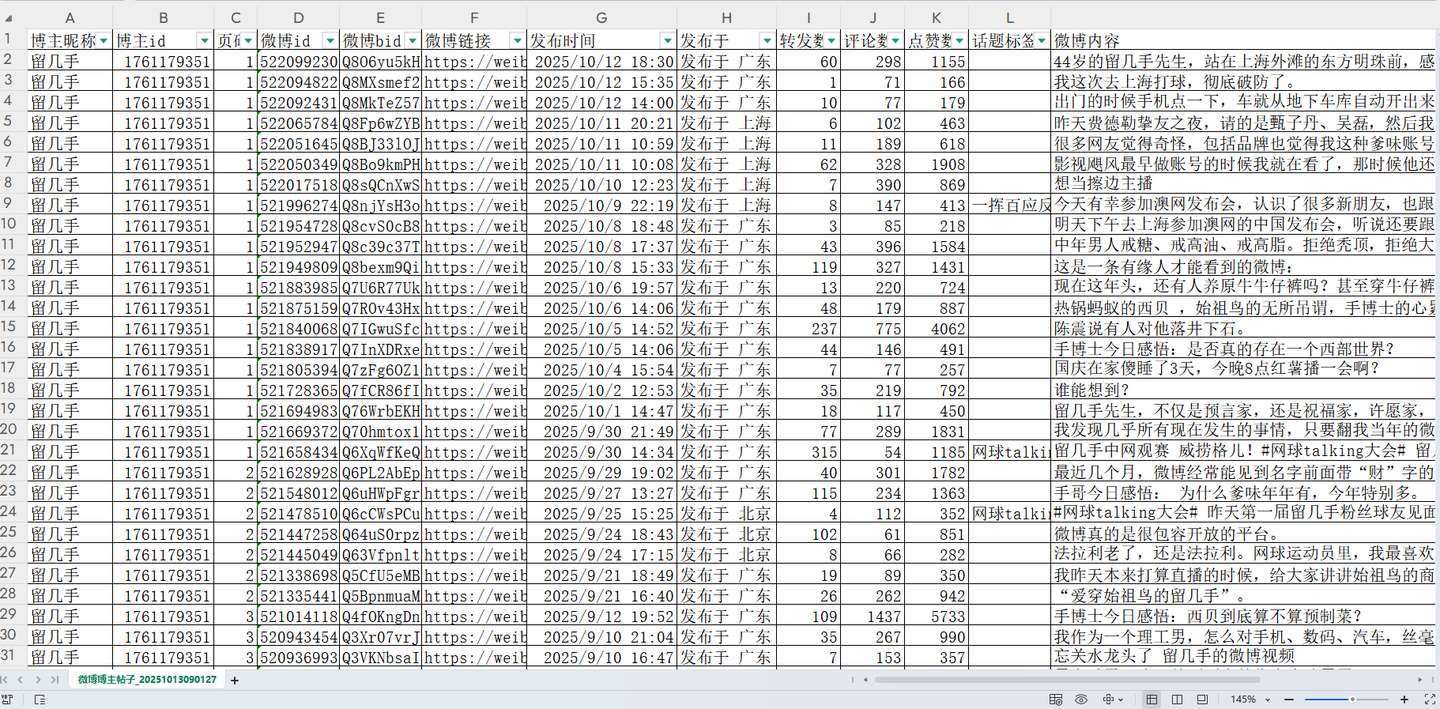1440x709 pixels.
Task: Click the table tools icon in the status bar
Action: click(1054, 698)
